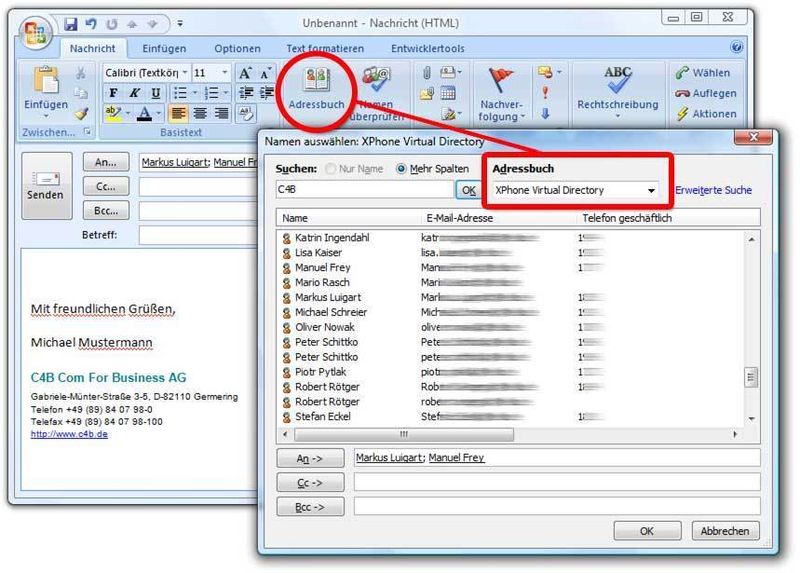Set high importance with red exclamation
Screen dimensions: 800x573
[x=545, y=93]
